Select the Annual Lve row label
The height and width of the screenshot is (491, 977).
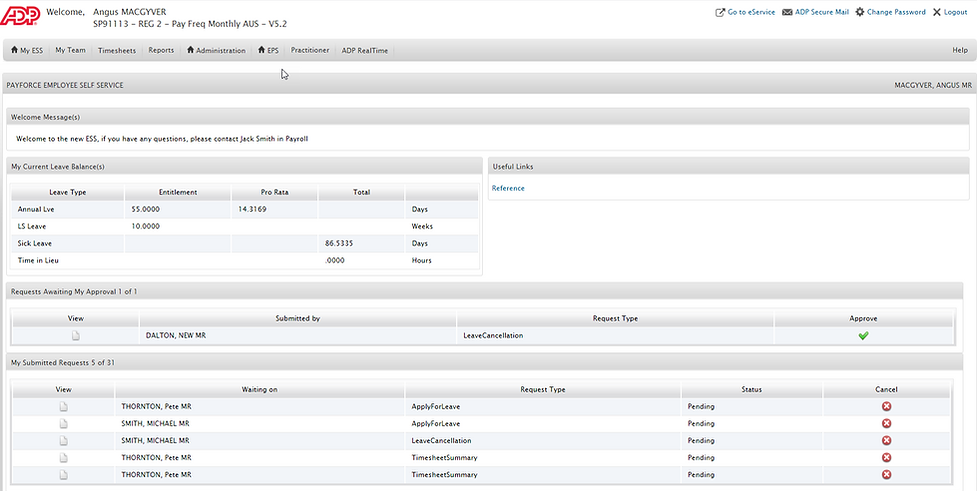(36, 209)
